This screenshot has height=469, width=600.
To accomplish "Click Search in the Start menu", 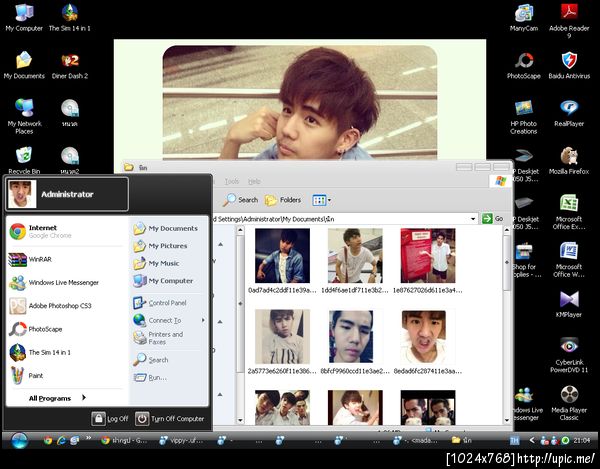I will click(168, 360).
